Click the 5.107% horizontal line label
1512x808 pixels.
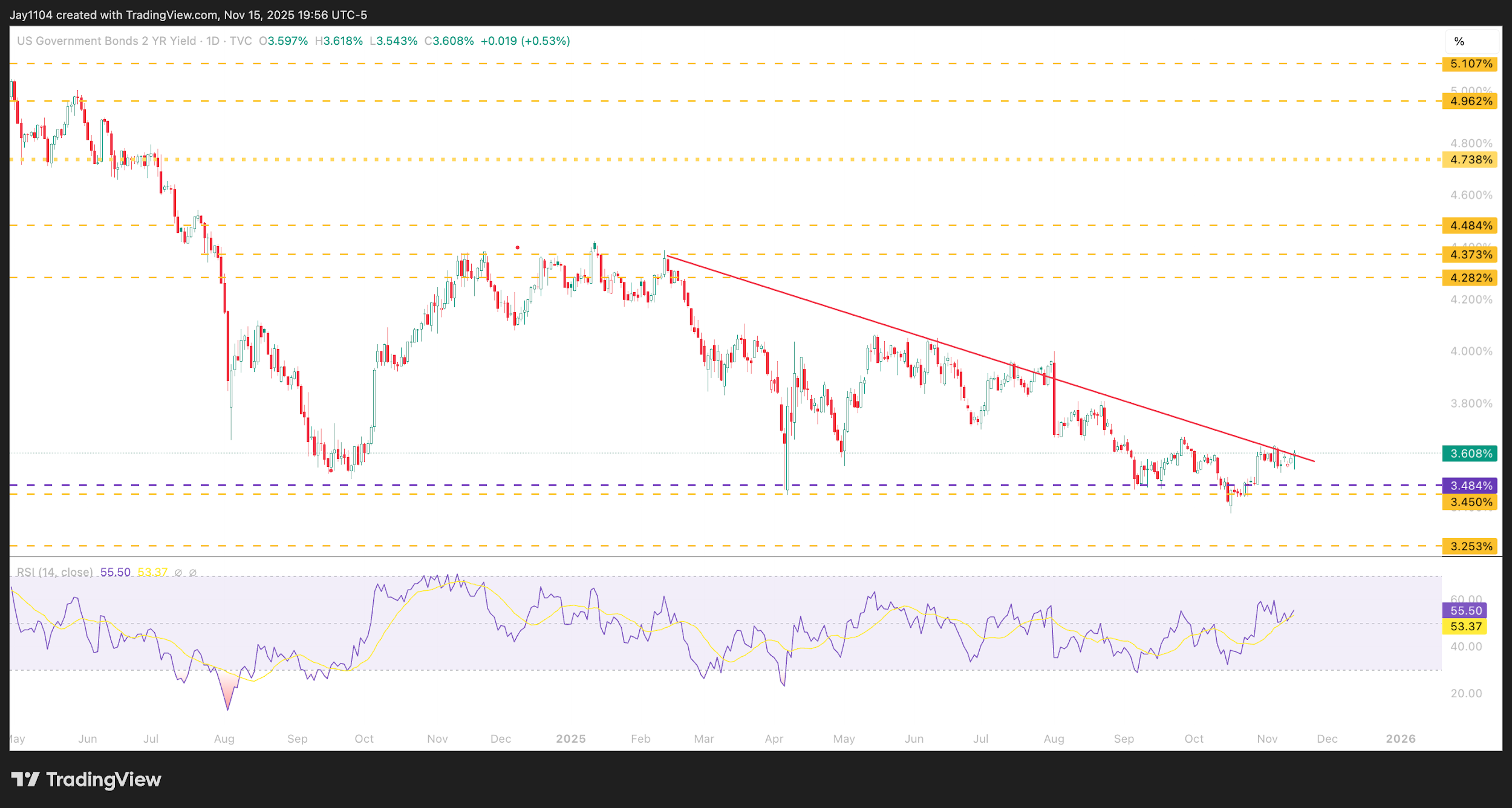pos(1470,64)
